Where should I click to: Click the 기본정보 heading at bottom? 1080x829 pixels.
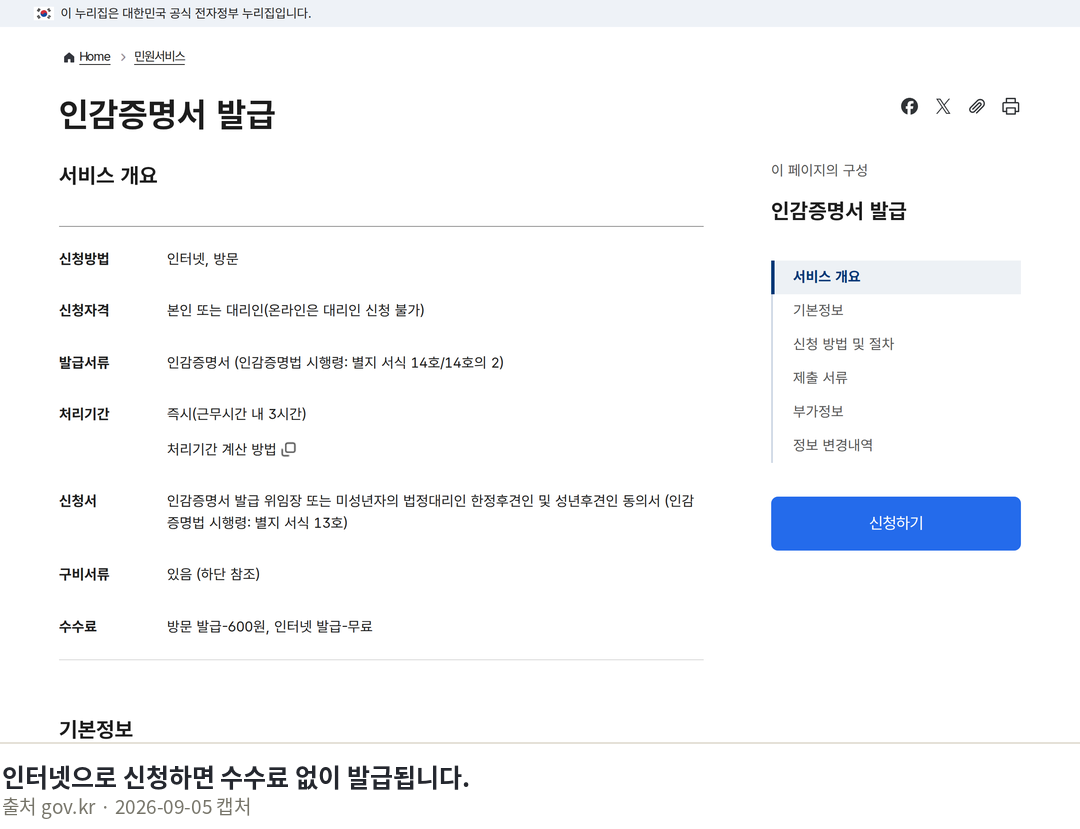coord(96,729)
